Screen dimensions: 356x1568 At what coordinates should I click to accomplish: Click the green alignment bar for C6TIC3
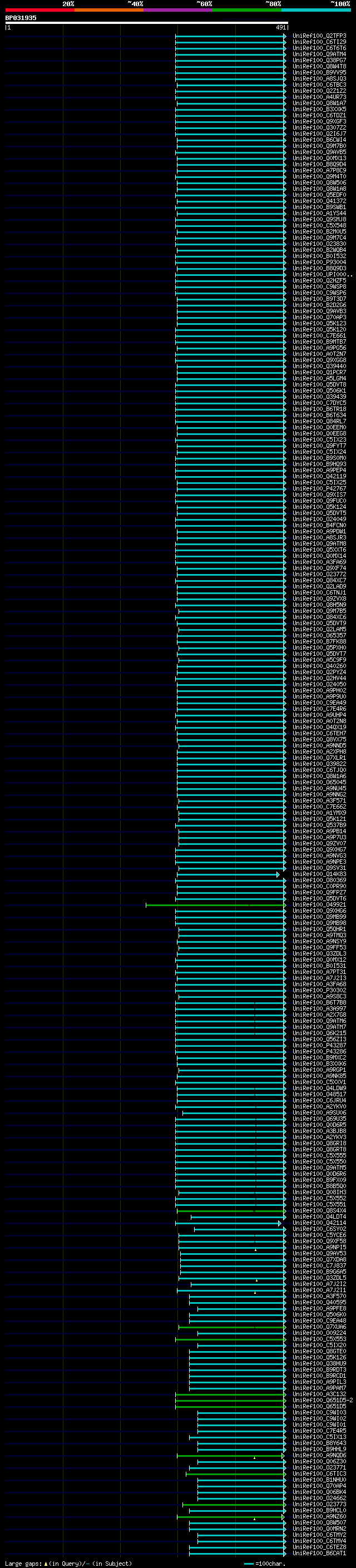pos(235,1473)
